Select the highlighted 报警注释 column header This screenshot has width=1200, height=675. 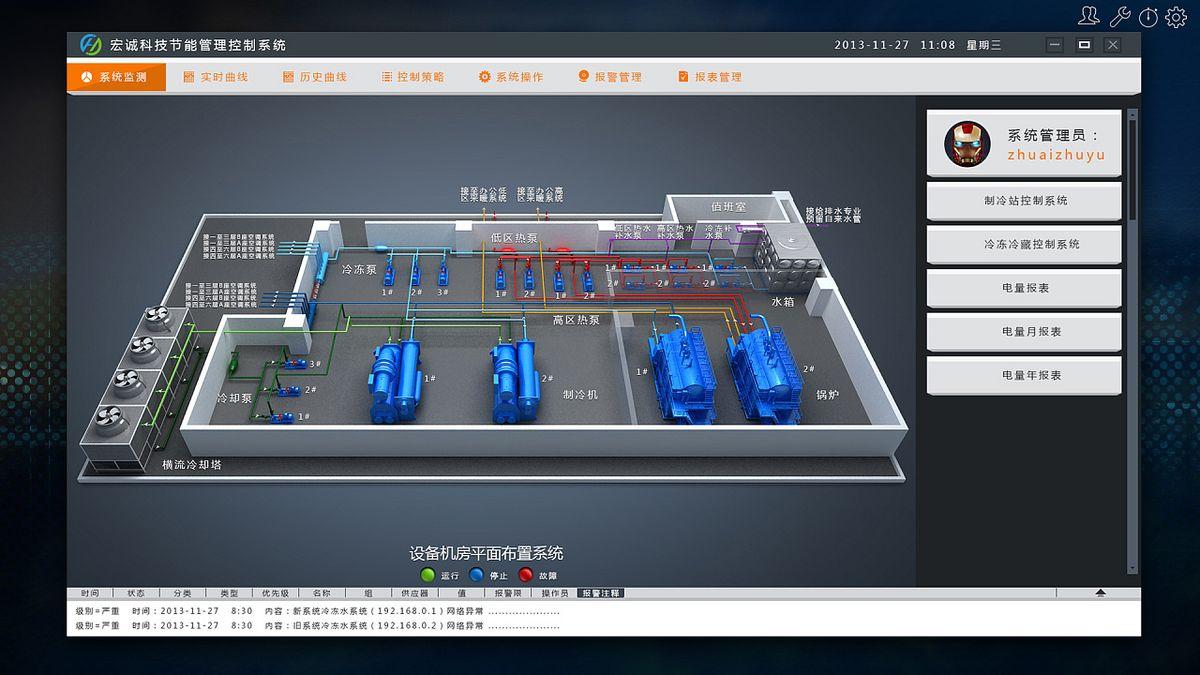coord(601,593)
